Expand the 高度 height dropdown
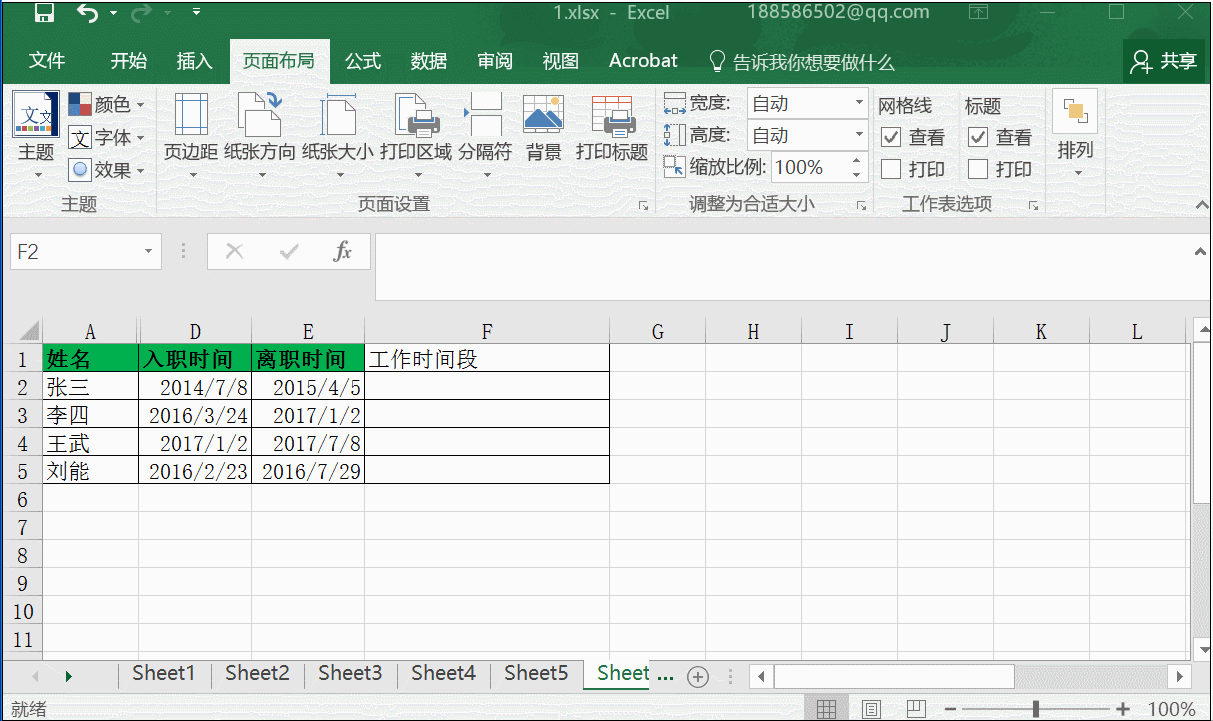The width and height of the screenshot is (1213, 721). [x=858, y=135]
